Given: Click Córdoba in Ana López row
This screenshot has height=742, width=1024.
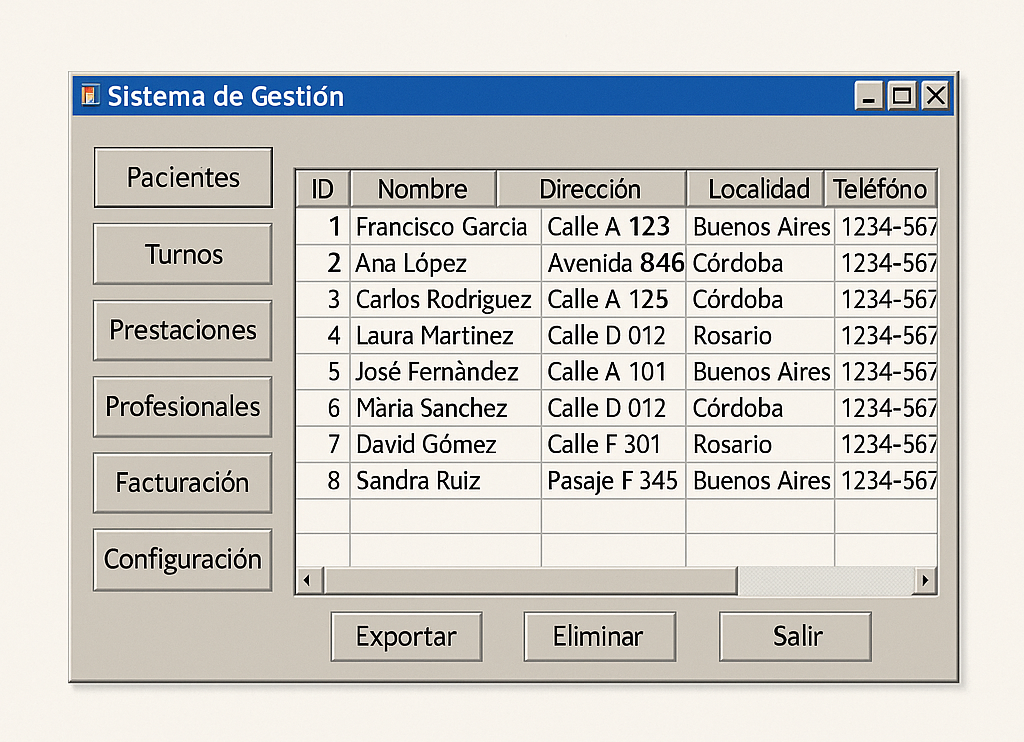Looking at the screenshot, I should tap(760, 263).
